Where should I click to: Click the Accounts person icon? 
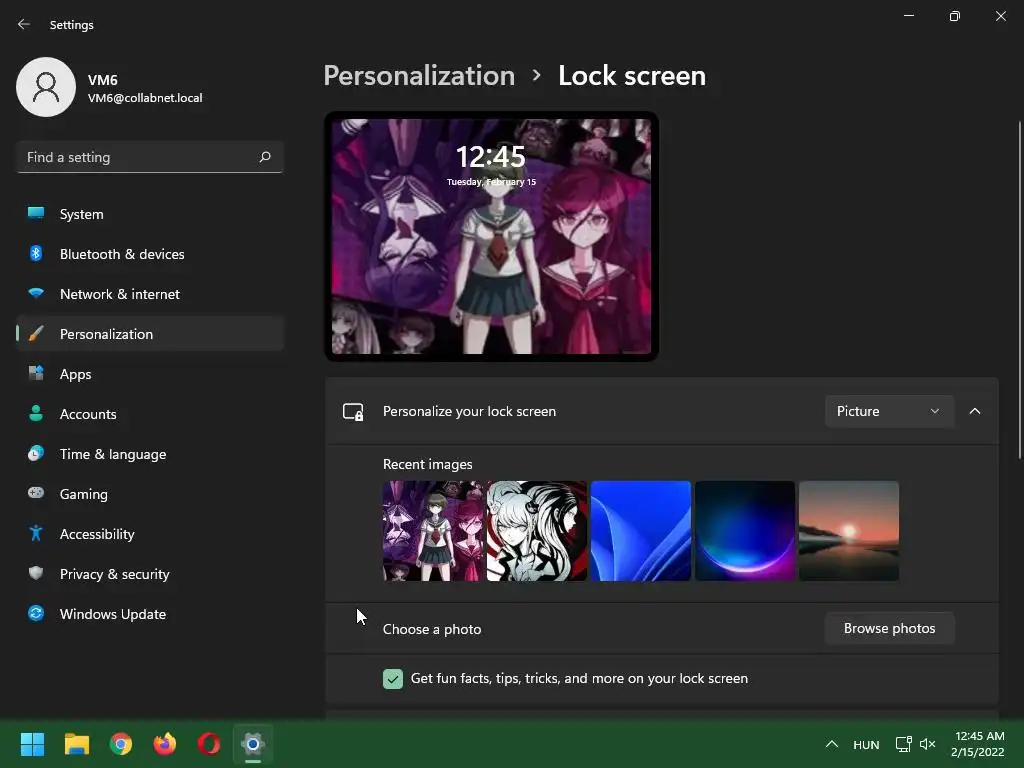pos(36,413)
